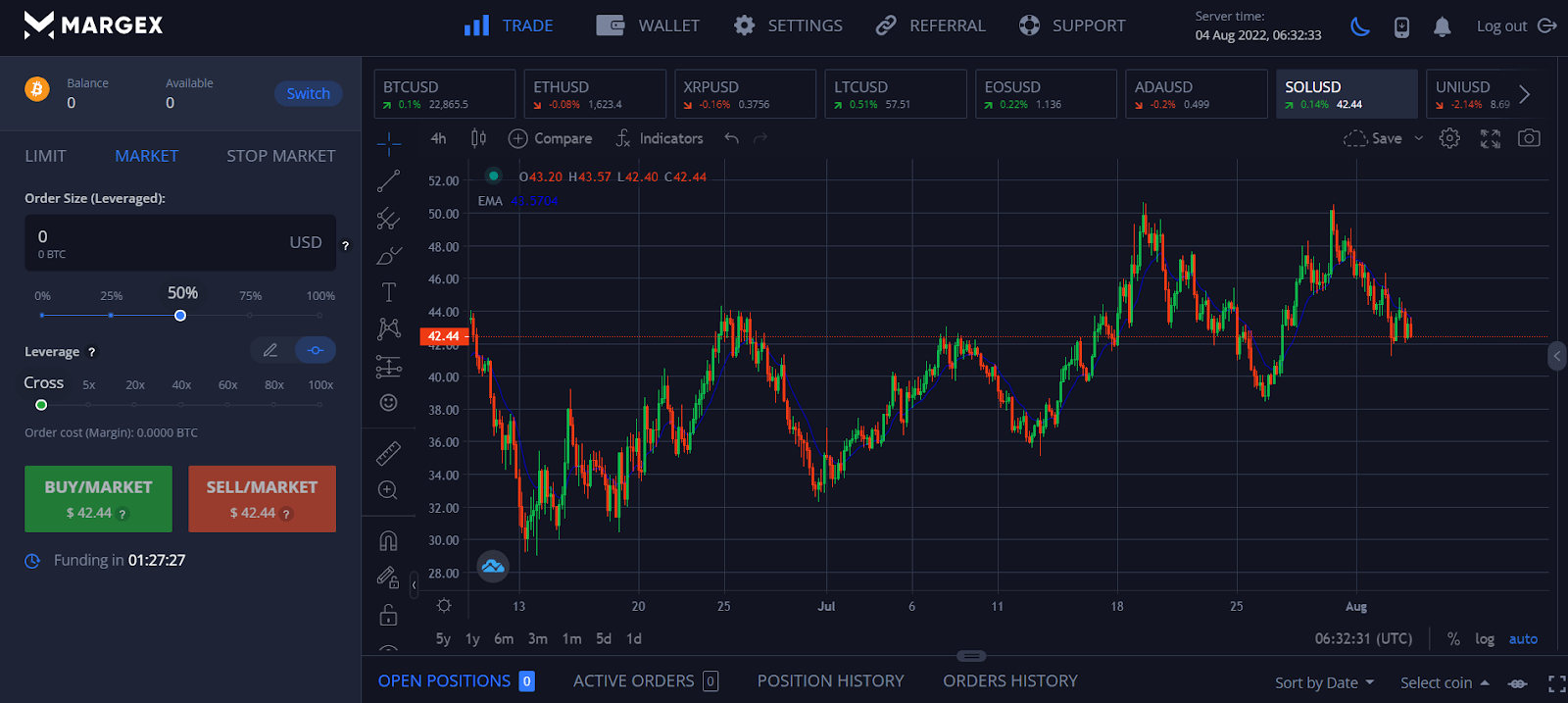Image resolution: width=1568 pixels, height=703 pixels.
Task: Click the Margex logo
Action: click(94, 25)
